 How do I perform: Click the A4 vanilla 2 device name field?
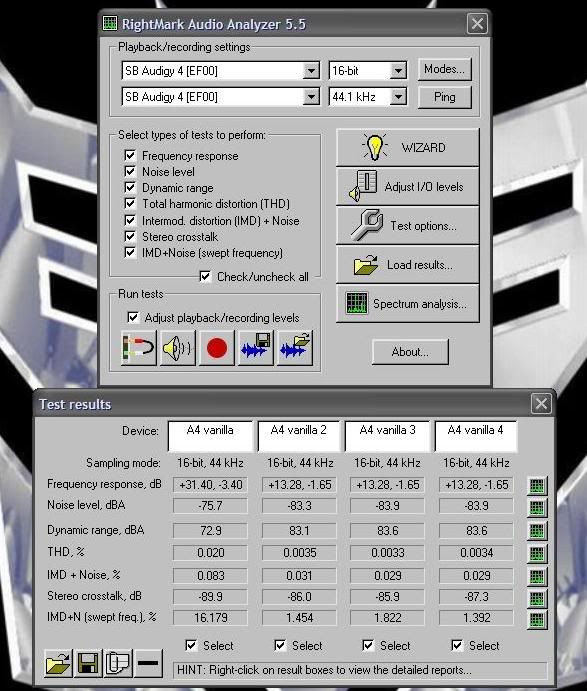pyautogui.click(x=299, y=436)
